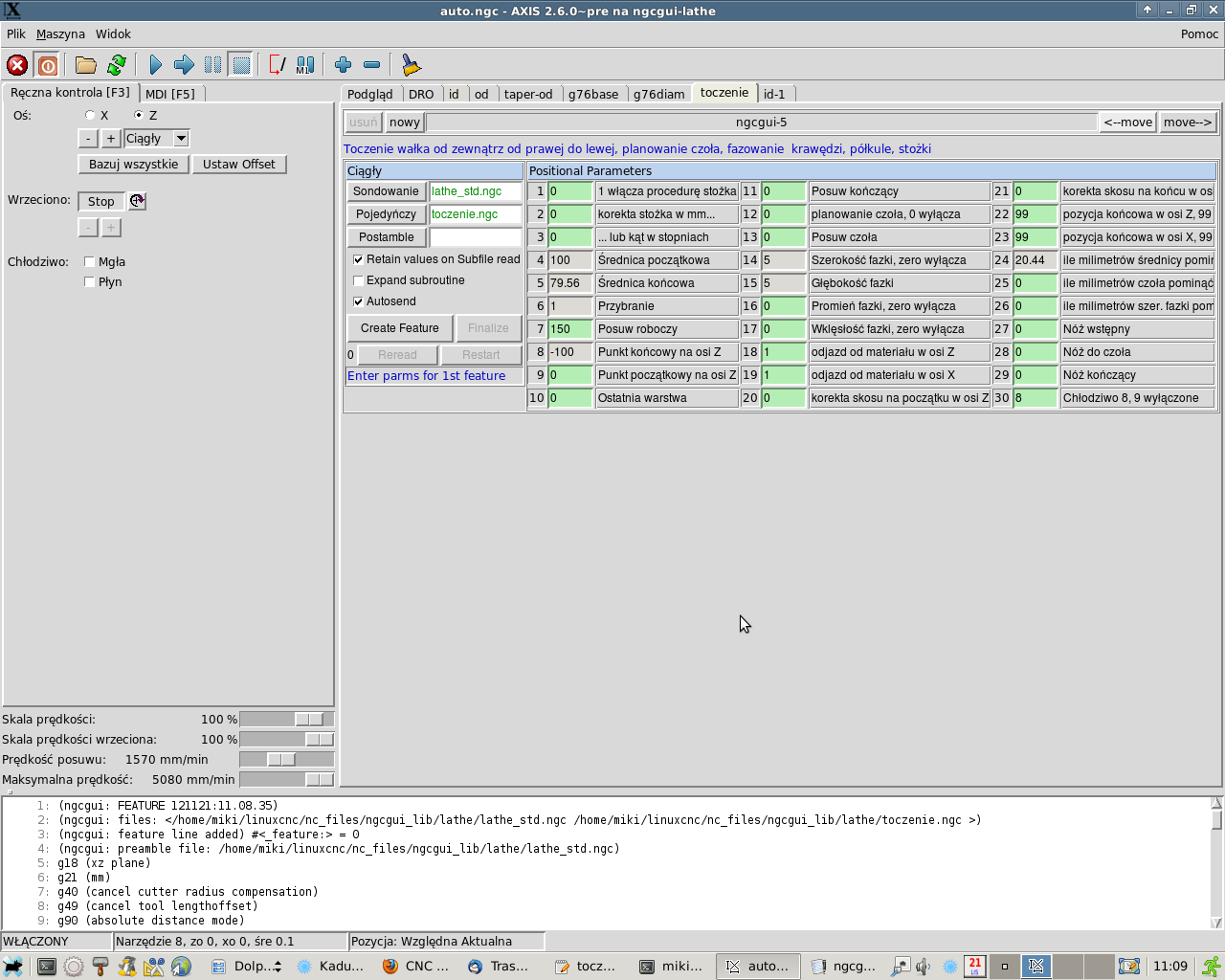Switch to the g76diam tab

659,94
